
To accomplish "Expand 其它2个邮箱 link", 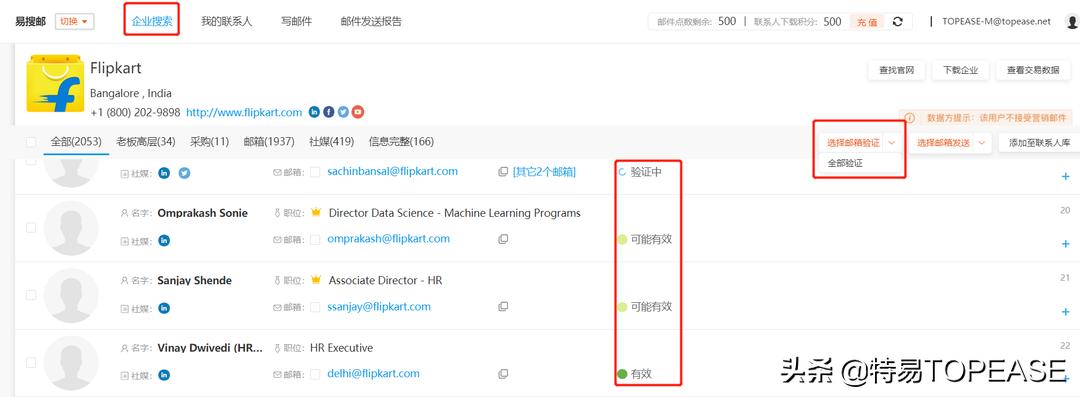I will pos(544,172).
